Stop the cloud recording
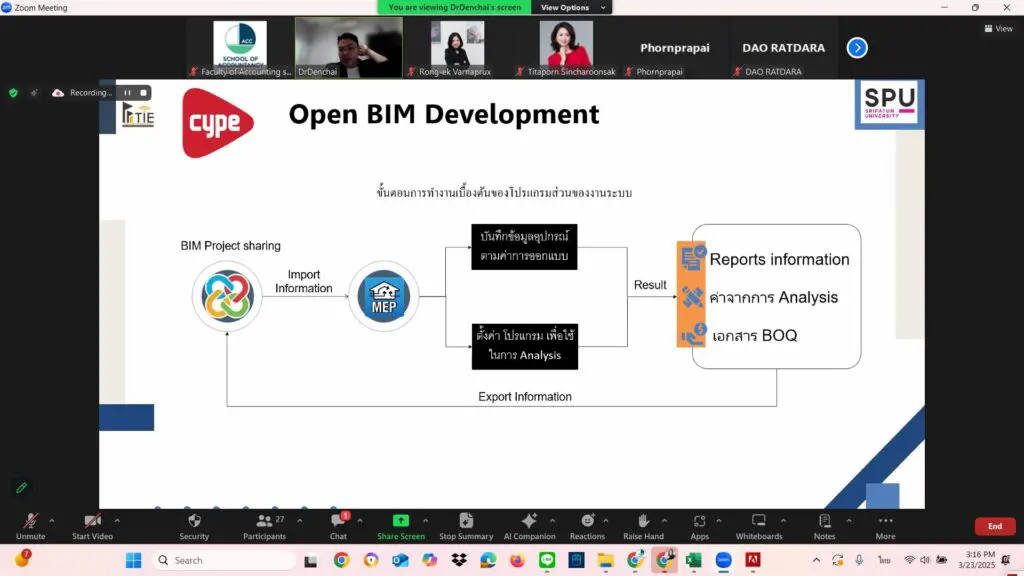This screenshot has width=1024, height=576. [144, 93]
